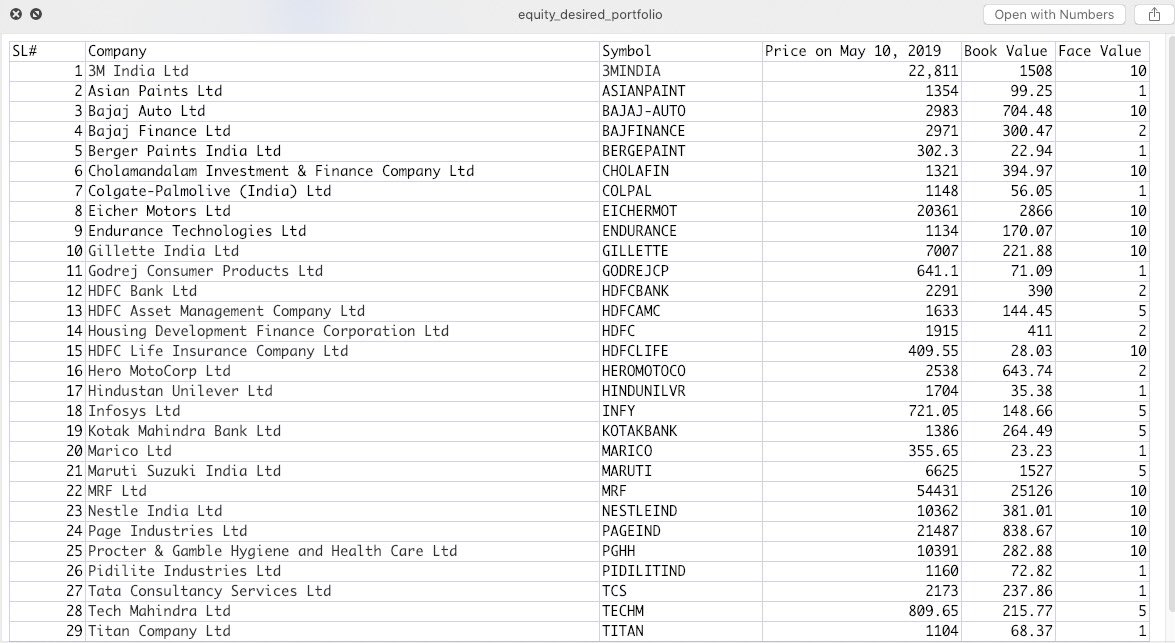This screenshot has width=1175, height=643.
Task: Click the 'Page Industries Ltd' cell
Action: coord(342,531)
